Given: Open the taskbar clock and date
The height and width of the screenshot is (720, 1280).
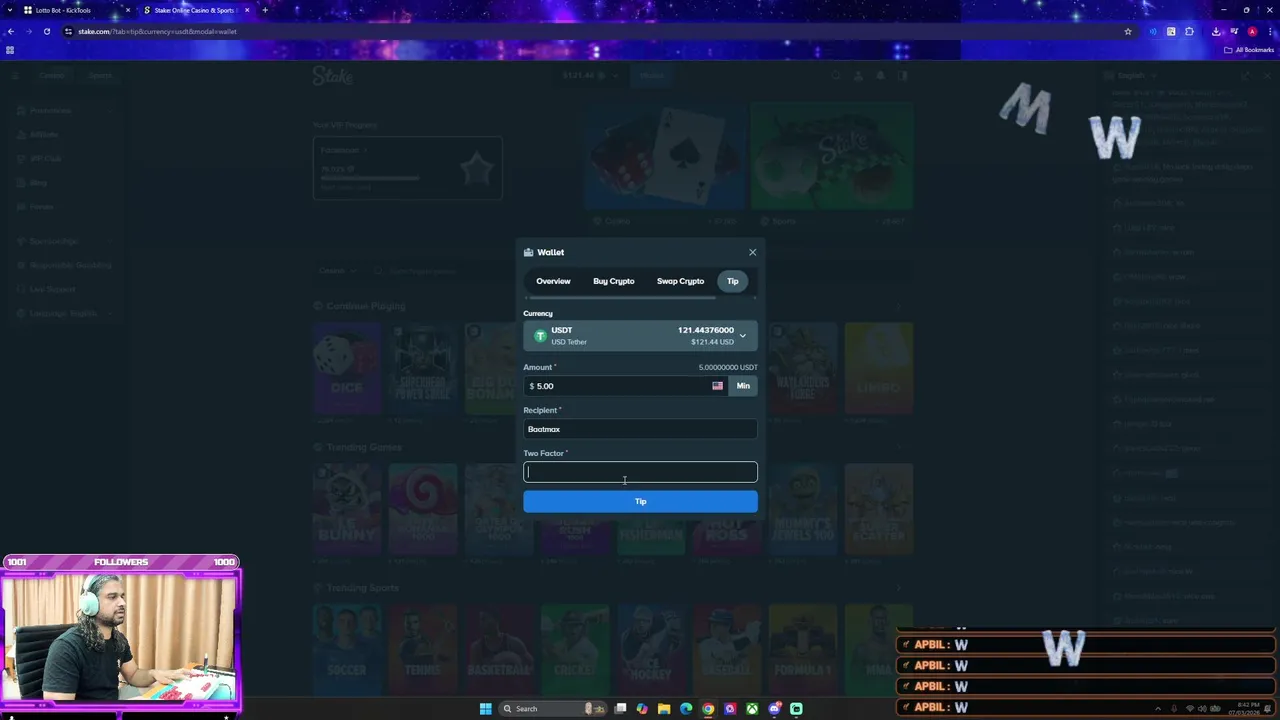Looking at the screenshot, I should pos(1246,709).
